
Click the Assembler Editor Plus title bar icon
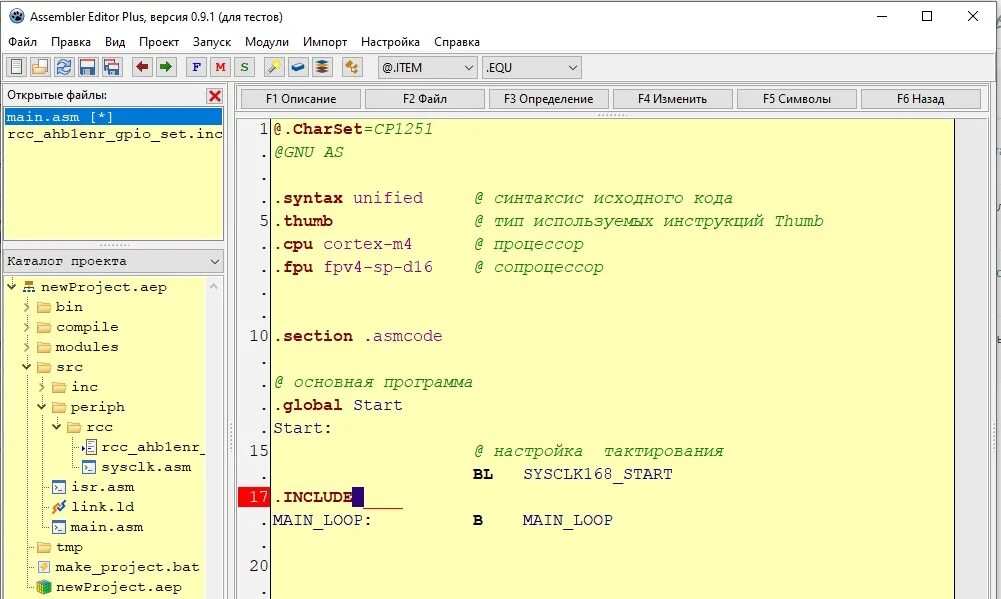(17, 17)
